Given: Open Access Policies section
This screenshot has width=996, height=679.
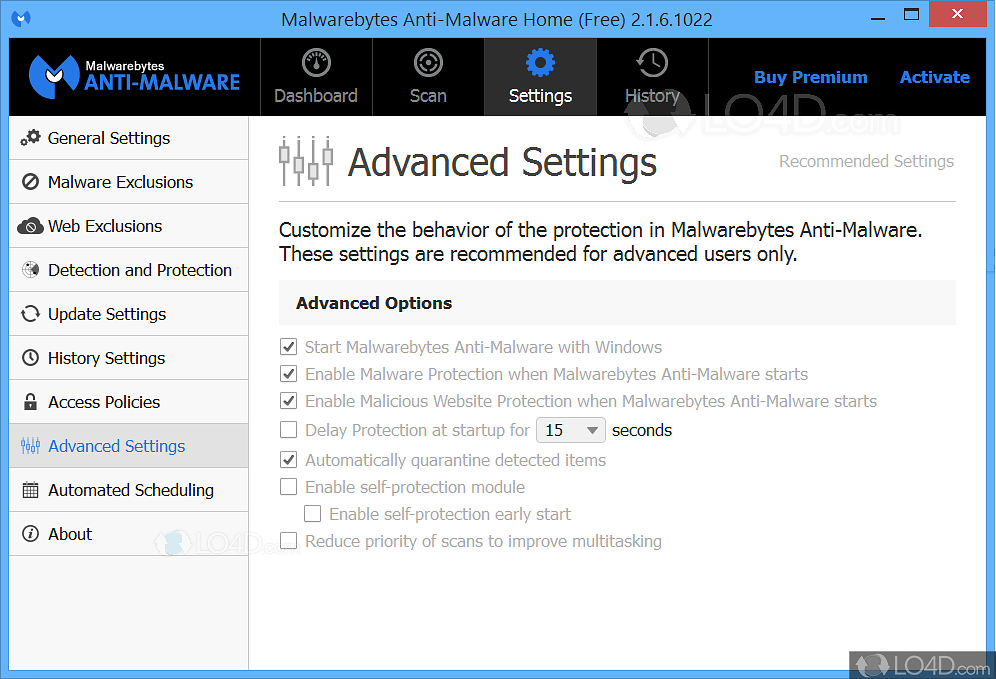Looking at the screenshot, I should [x=128, y=402].
